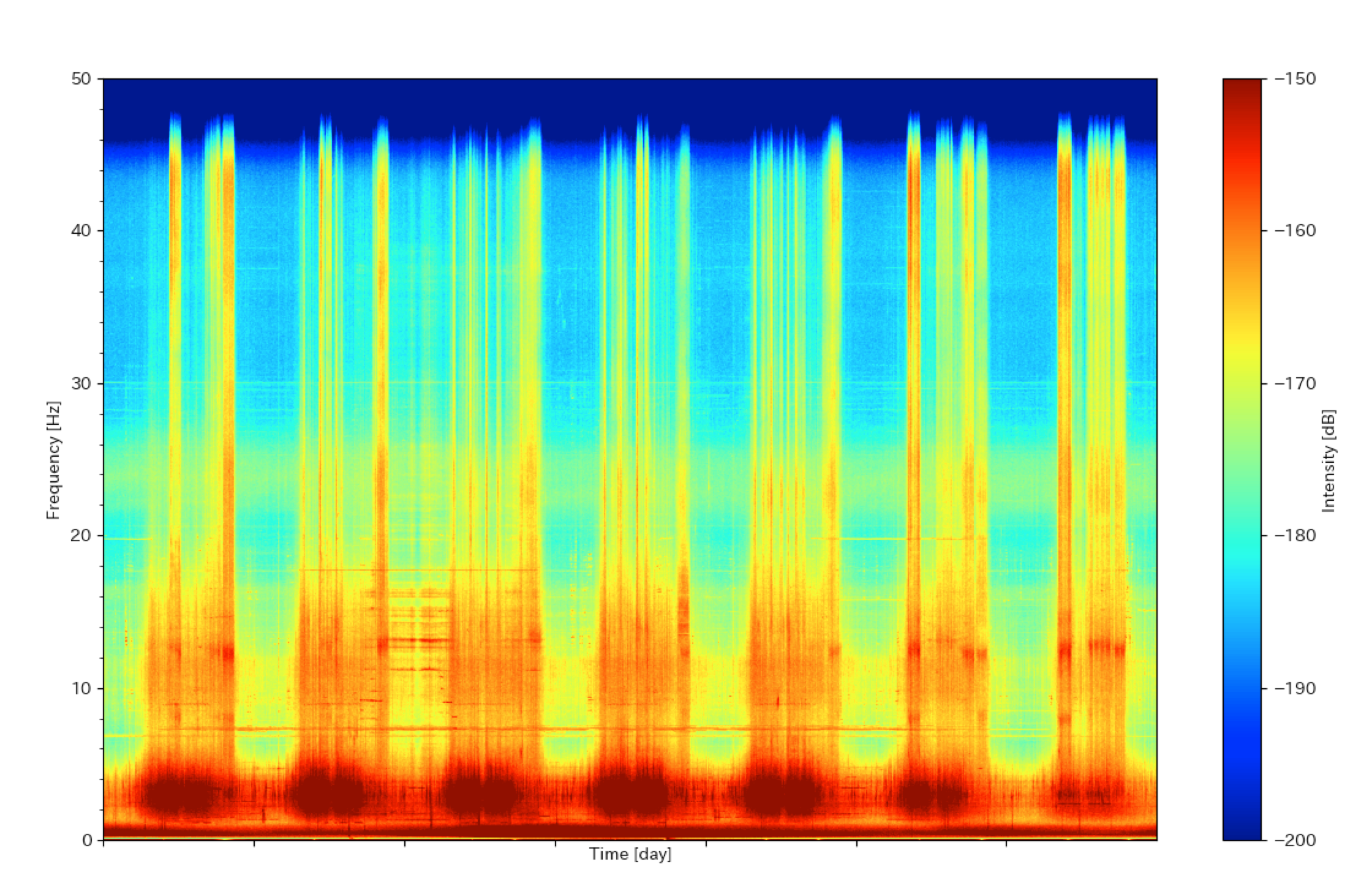The width and height of the screenshot is (1372, 889).
Task: Click the "Time [day]" x-axis label
Action: tap(630, 854)
